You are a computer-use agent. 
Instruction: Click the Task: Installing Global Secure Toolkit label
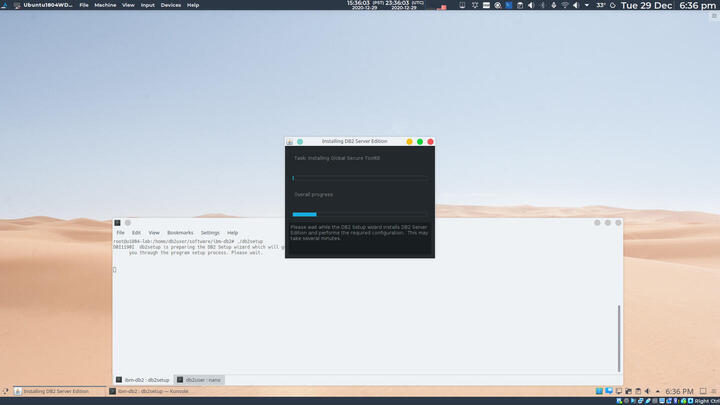pyautogui.click(x=337, y=158)
